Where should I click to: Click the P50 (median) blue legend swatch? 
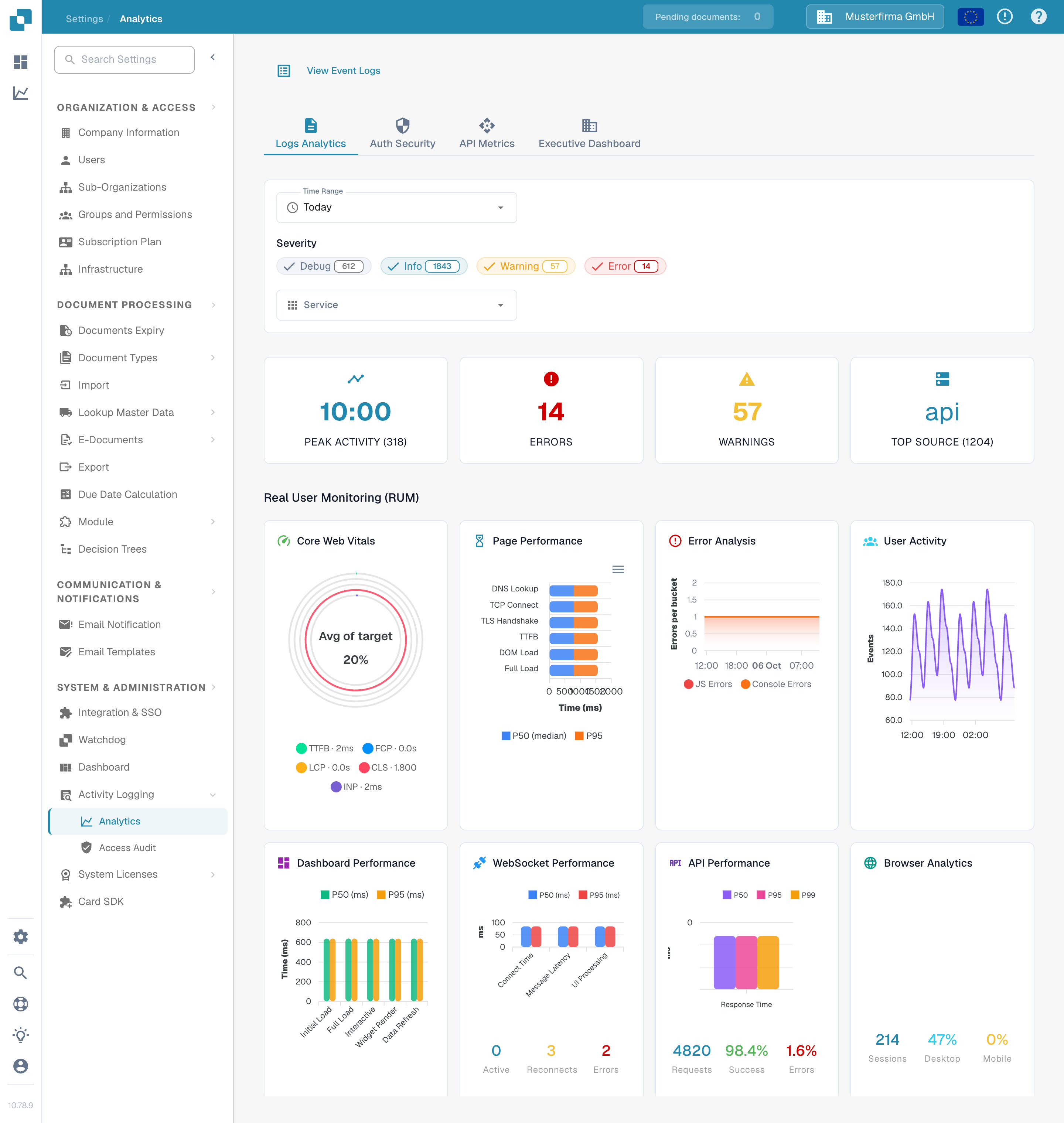tap(506, 735)
